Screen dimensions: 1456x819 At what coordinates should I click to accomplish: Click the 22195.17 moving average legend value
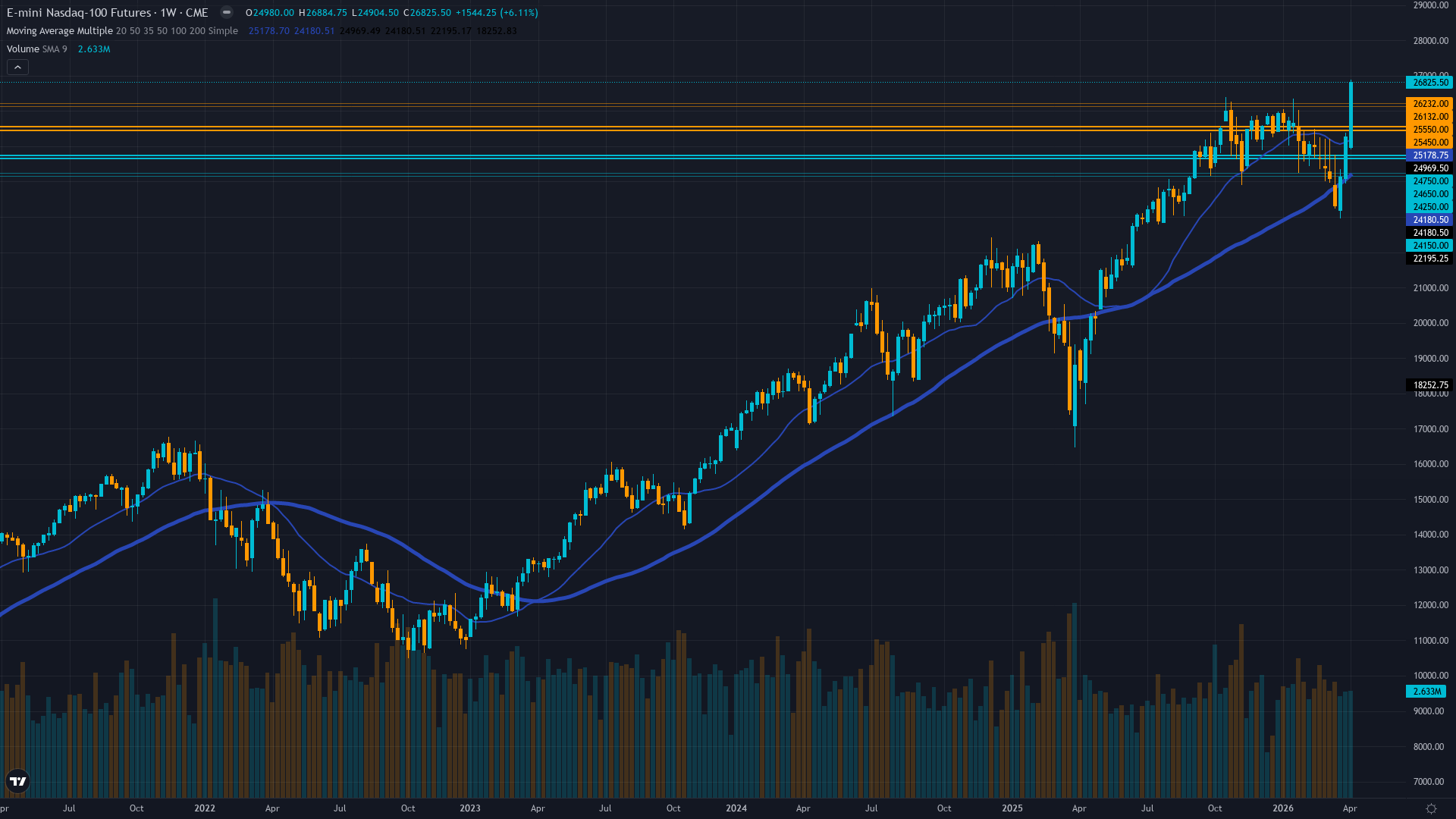pos(451,31)
